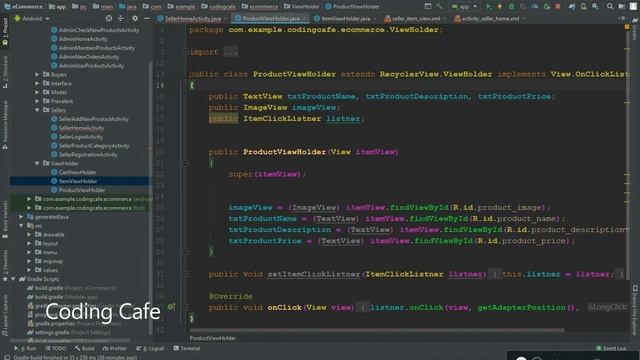Viewport: 640px width, 360px height.
Task: Click the eCommerce breadcrumb in navigation bar
Action: pyautogui.click(x=23, y=7)
